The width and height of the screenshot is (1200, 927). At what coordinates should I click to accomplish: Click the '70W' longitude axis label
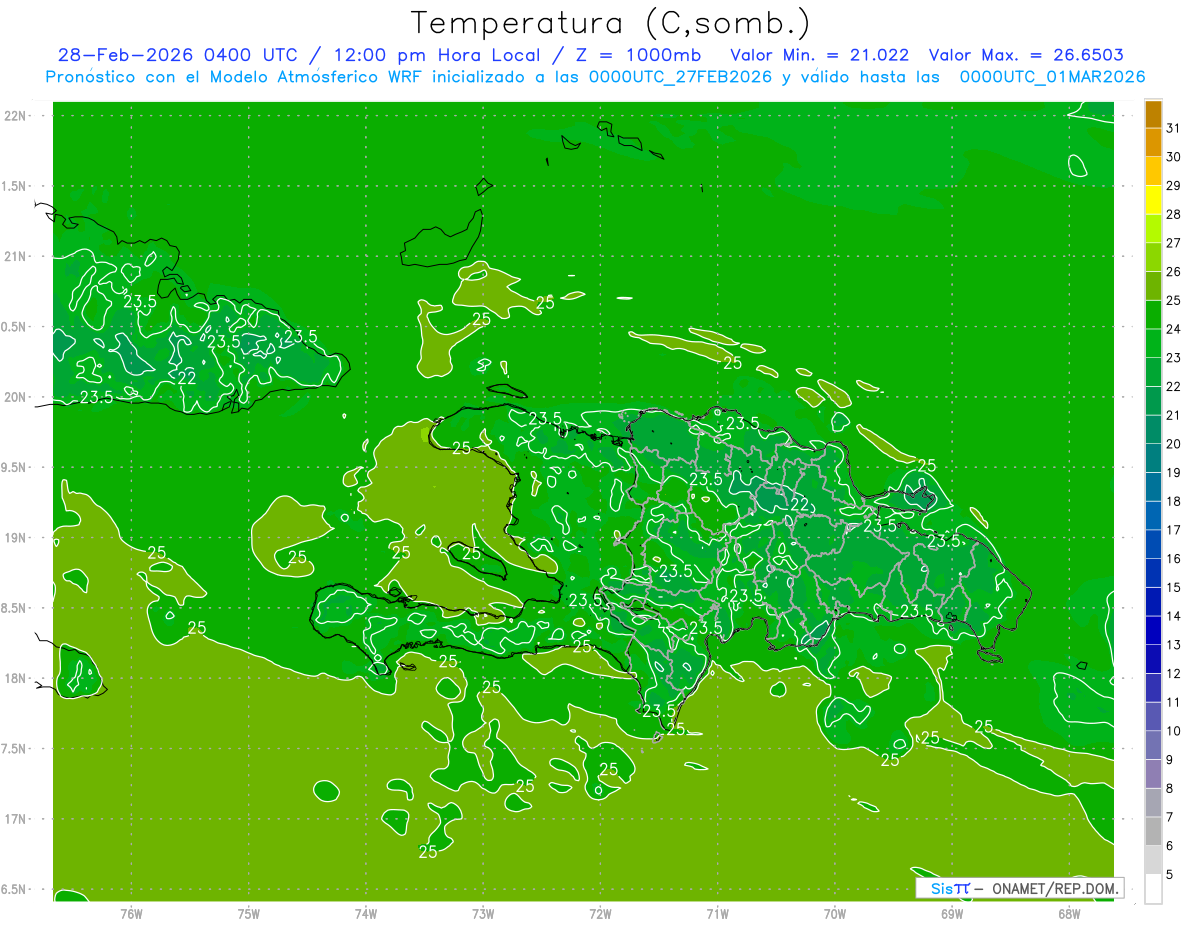pos(835,914)
